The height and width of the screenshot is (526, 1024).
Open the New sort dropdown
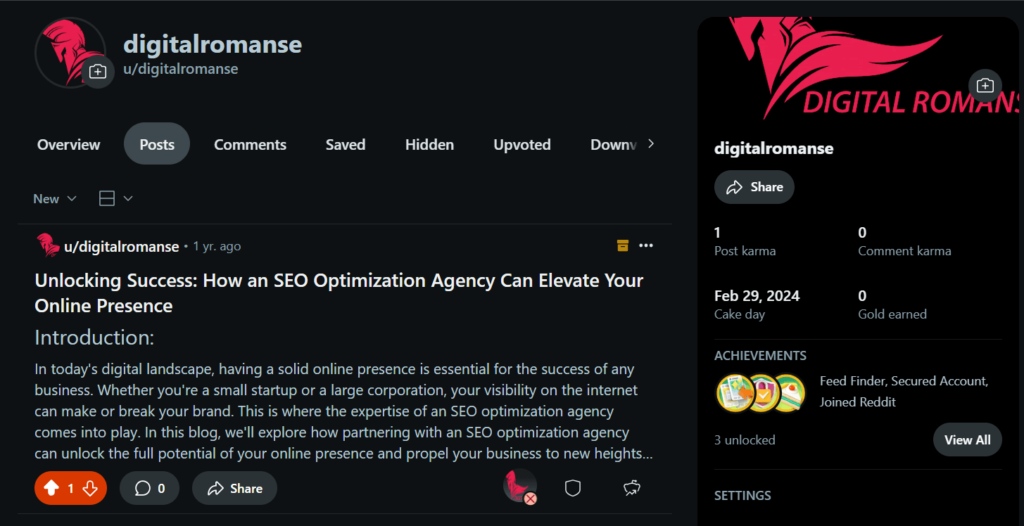pos(55,199)
